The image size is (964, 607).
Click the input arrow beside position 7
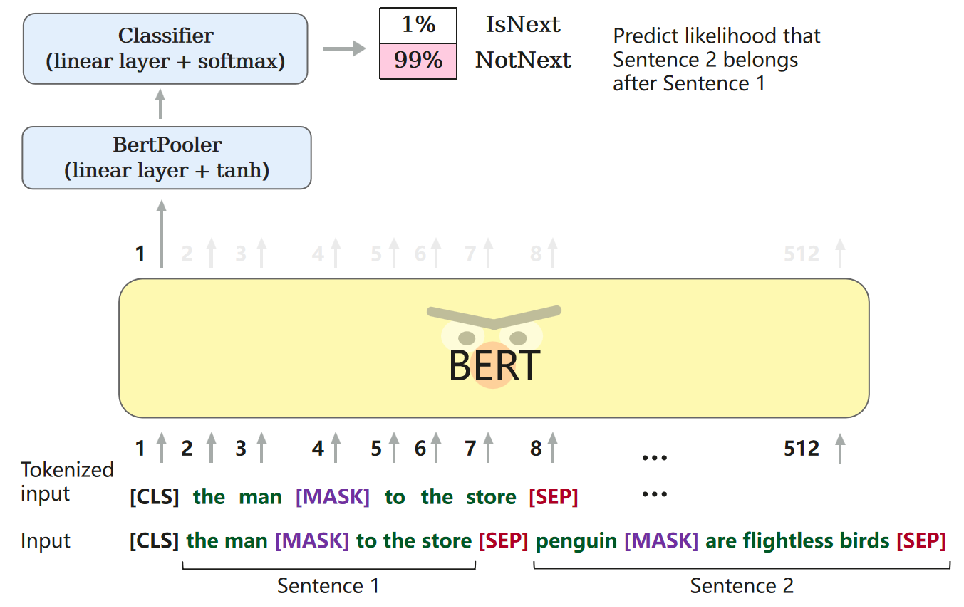[x=488, y=447]
